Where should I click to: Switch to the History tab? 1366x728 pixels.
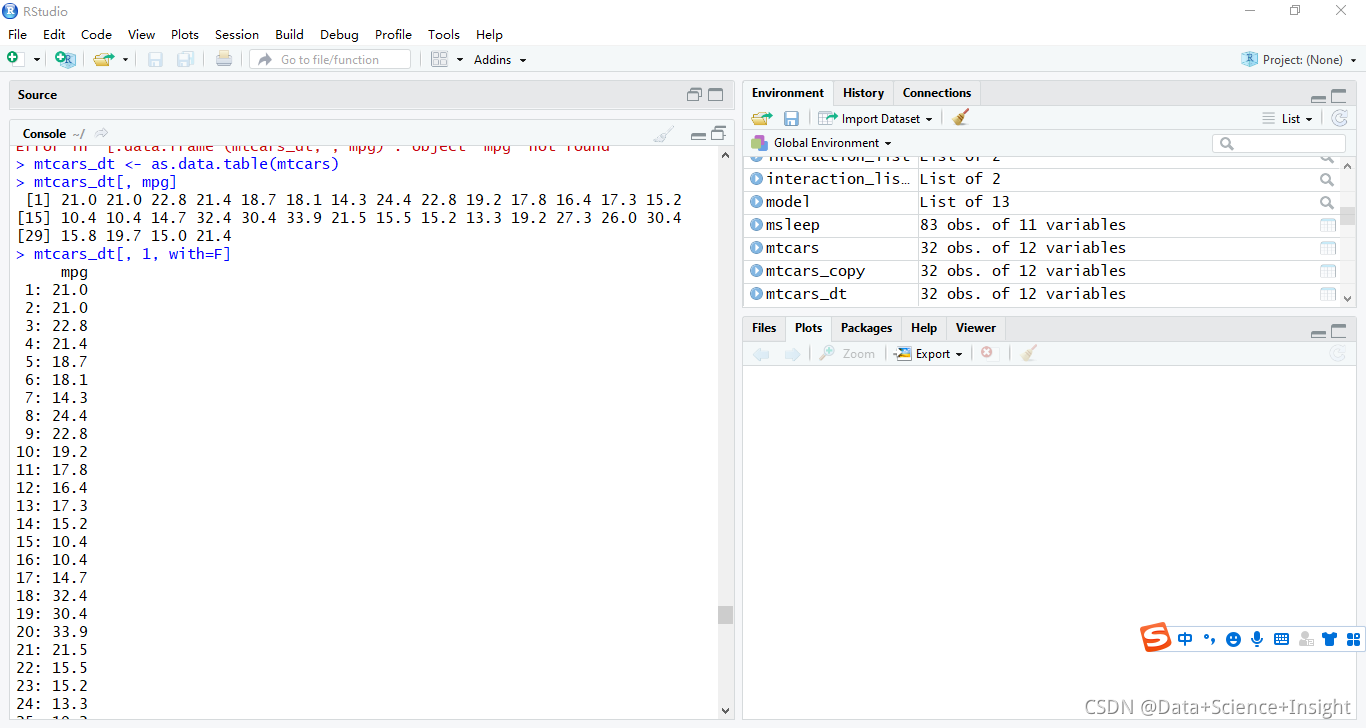click(x=862, y=92)
